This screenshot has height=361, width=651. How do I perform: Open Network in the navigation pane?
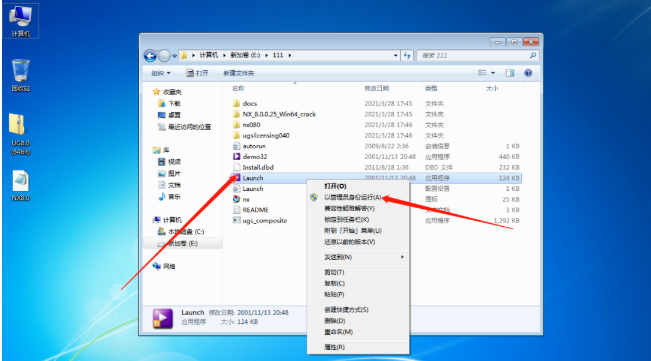click(x=164, y=266)
